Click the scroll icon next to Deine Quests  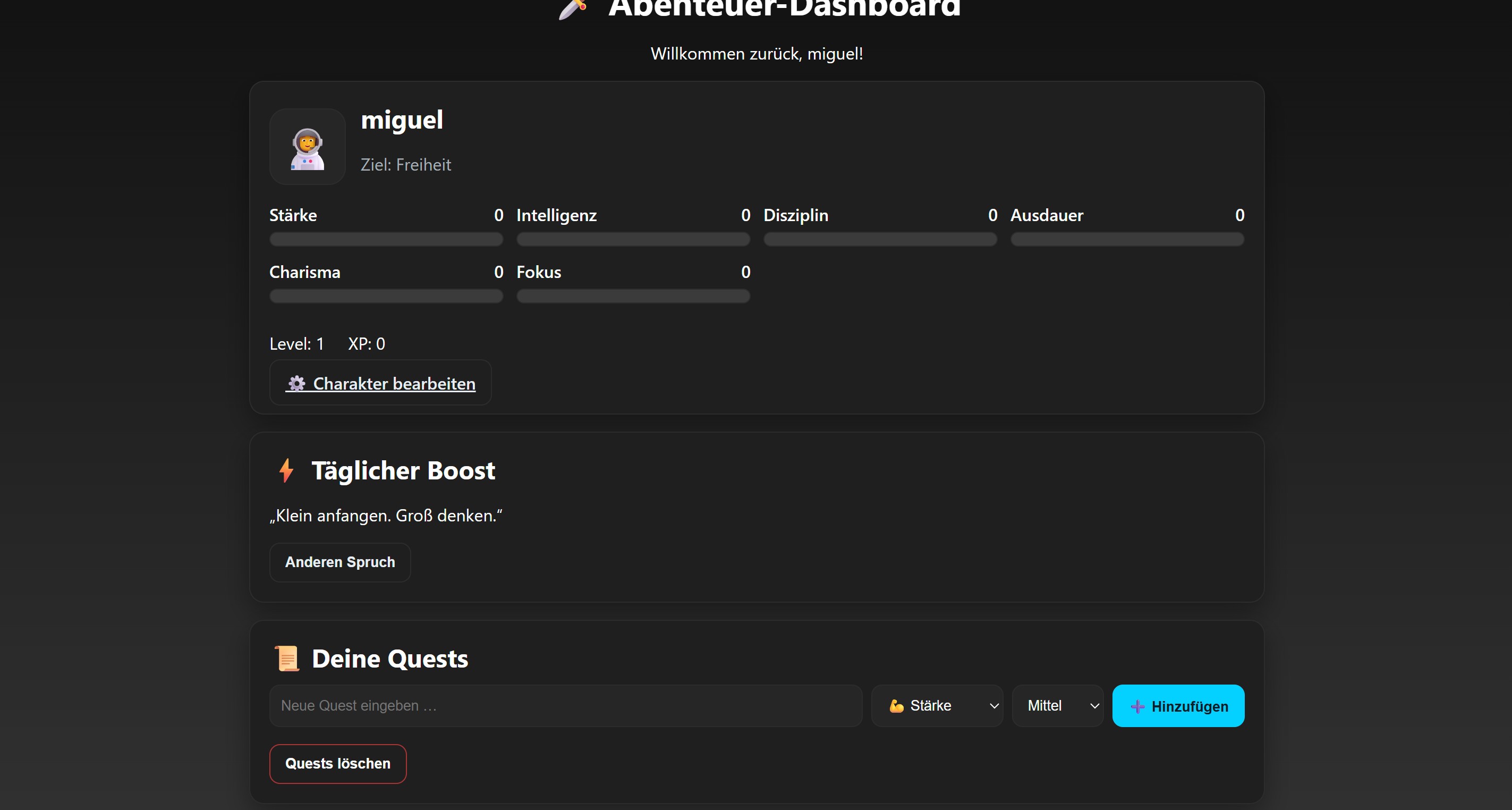287,658
